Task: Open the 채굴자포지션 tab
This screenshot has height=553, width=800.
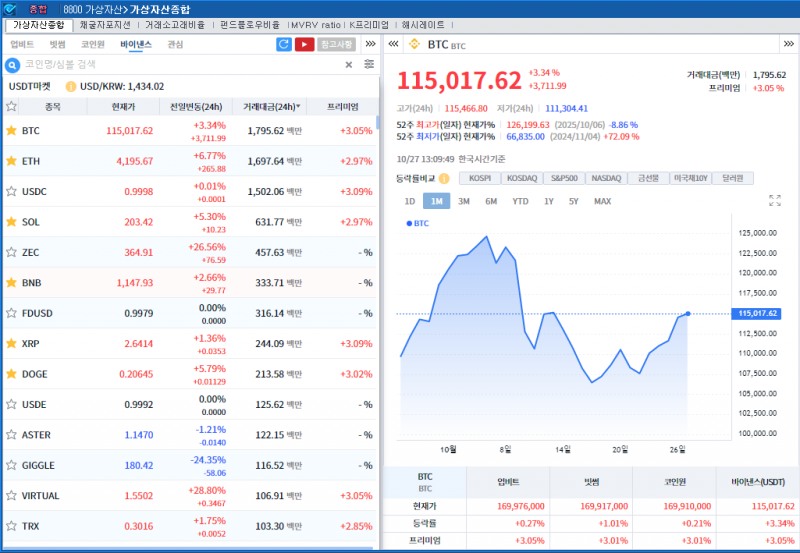Action: [x=105, y=24]
